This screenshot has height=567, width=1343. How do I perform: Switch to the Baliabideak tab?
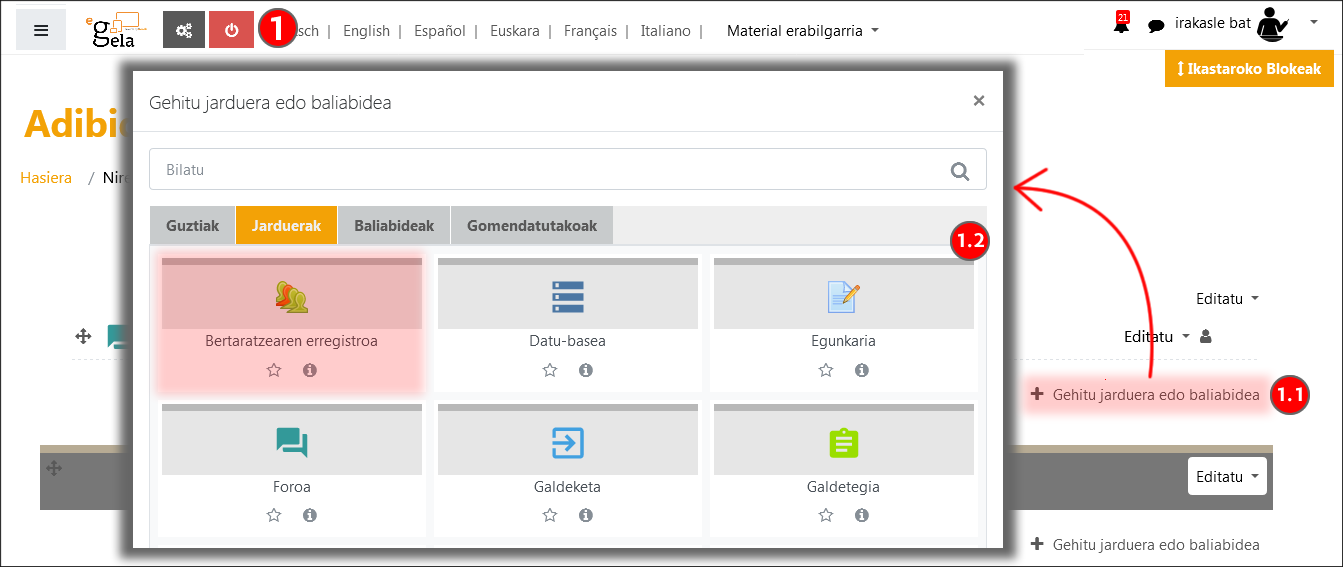tap(394, 226)
